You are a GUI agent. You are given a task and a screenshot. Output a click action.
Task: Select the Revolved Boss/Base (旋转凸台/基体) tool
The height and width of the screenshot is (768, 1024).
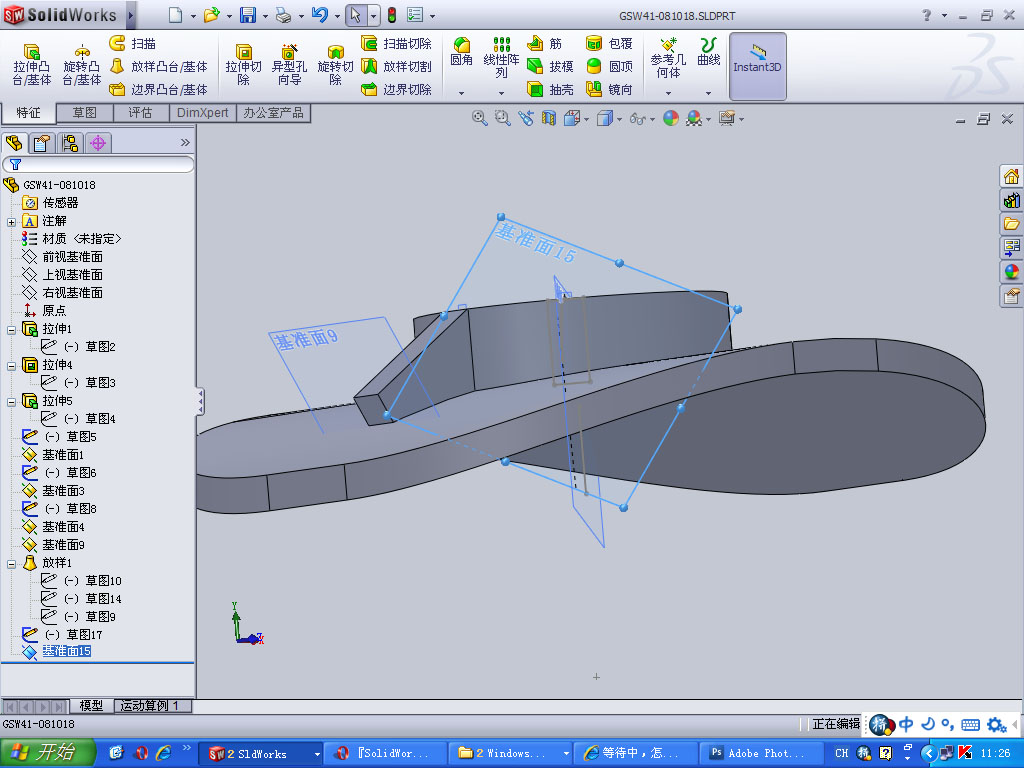(82, 65)
